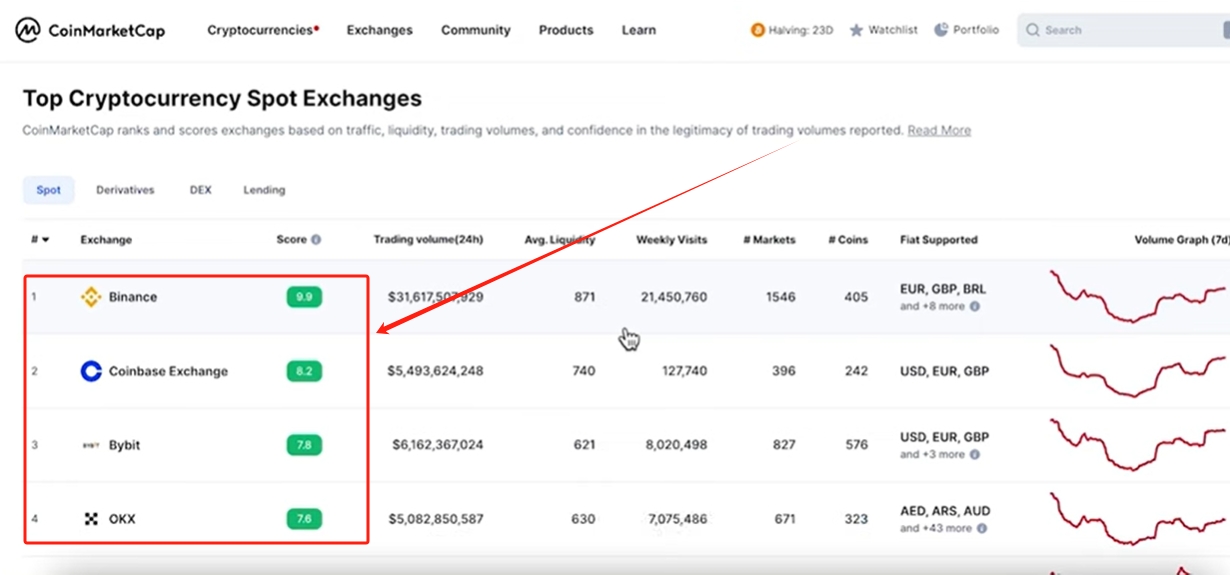The width and height of the screenshot is (1230, 575).
Task: Click OKX's volume $5,082,850,587
Action: [x=436, y=519]
